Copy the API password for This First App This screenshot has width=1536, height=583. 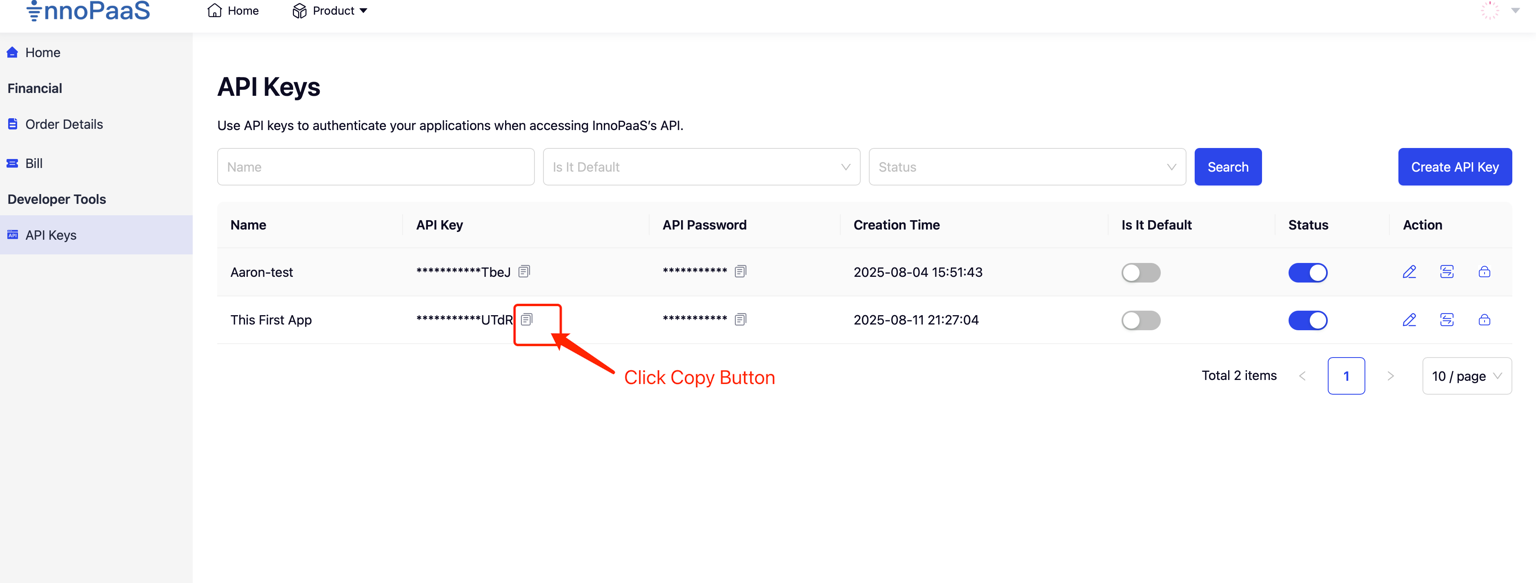tap(740, 320)
